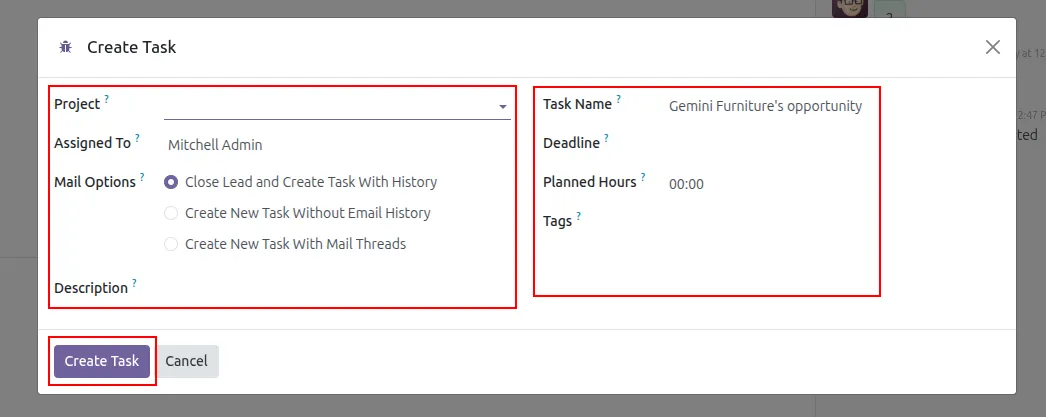Click the help tooltip icon next to Project
1046x417 pixels.
coord(107,99)
